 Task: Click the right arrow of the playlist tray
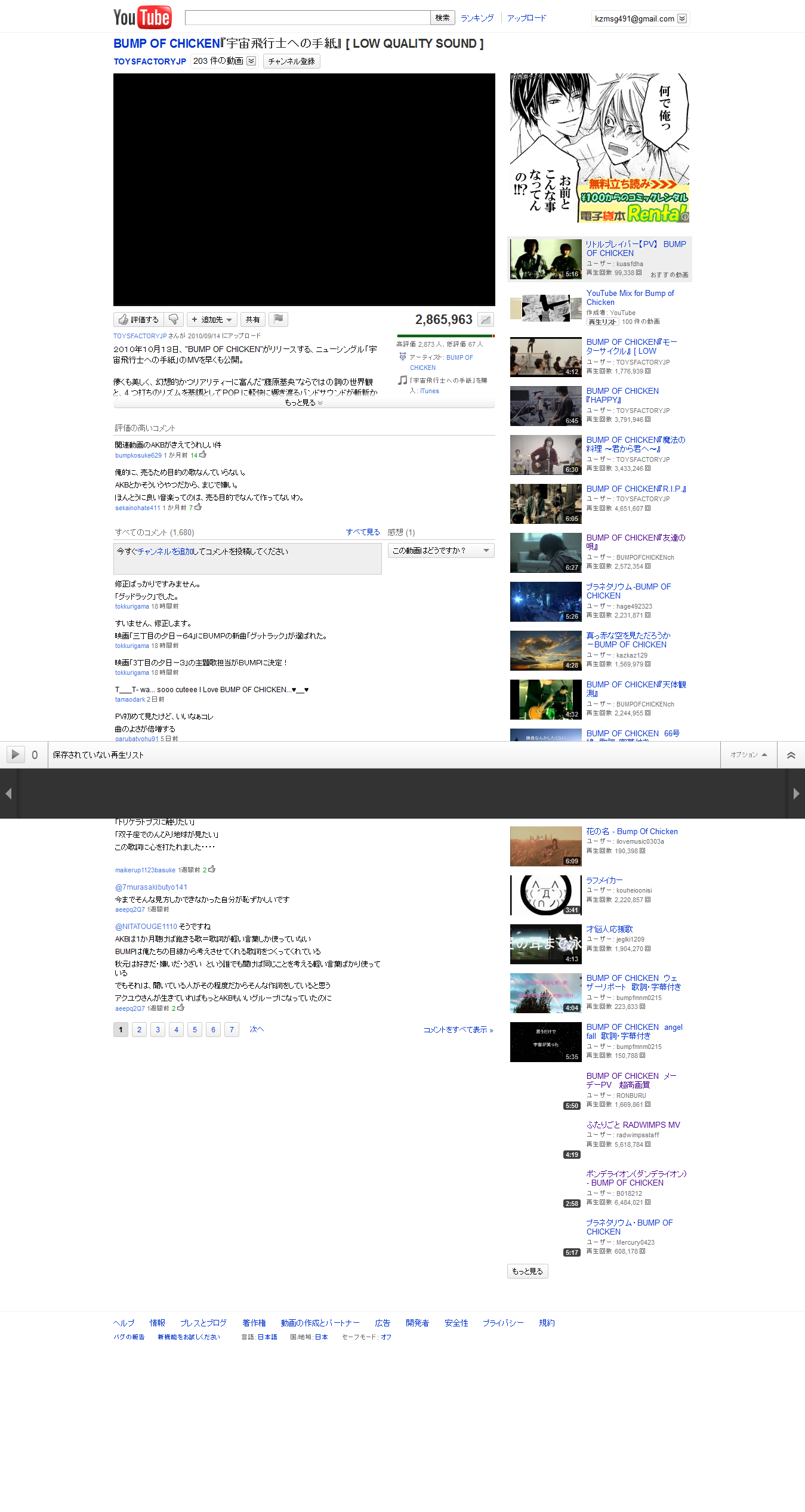point(796,794)
